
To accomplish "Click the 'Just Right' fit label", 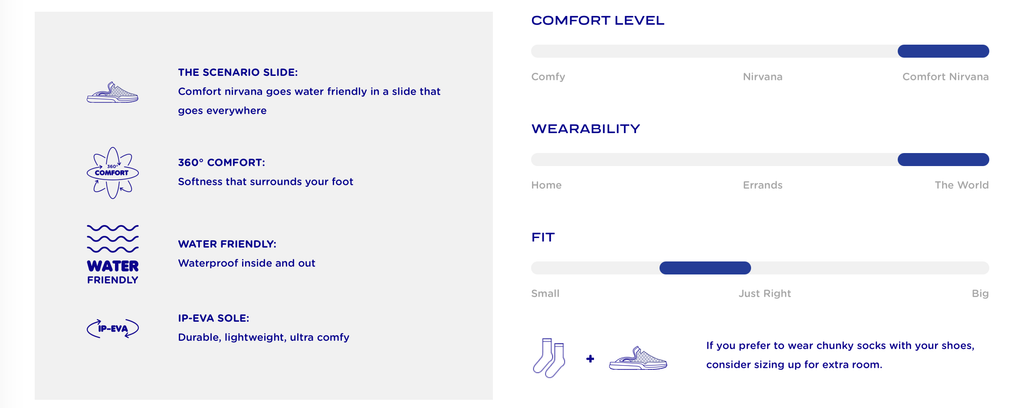I will [x=764, y=294].
